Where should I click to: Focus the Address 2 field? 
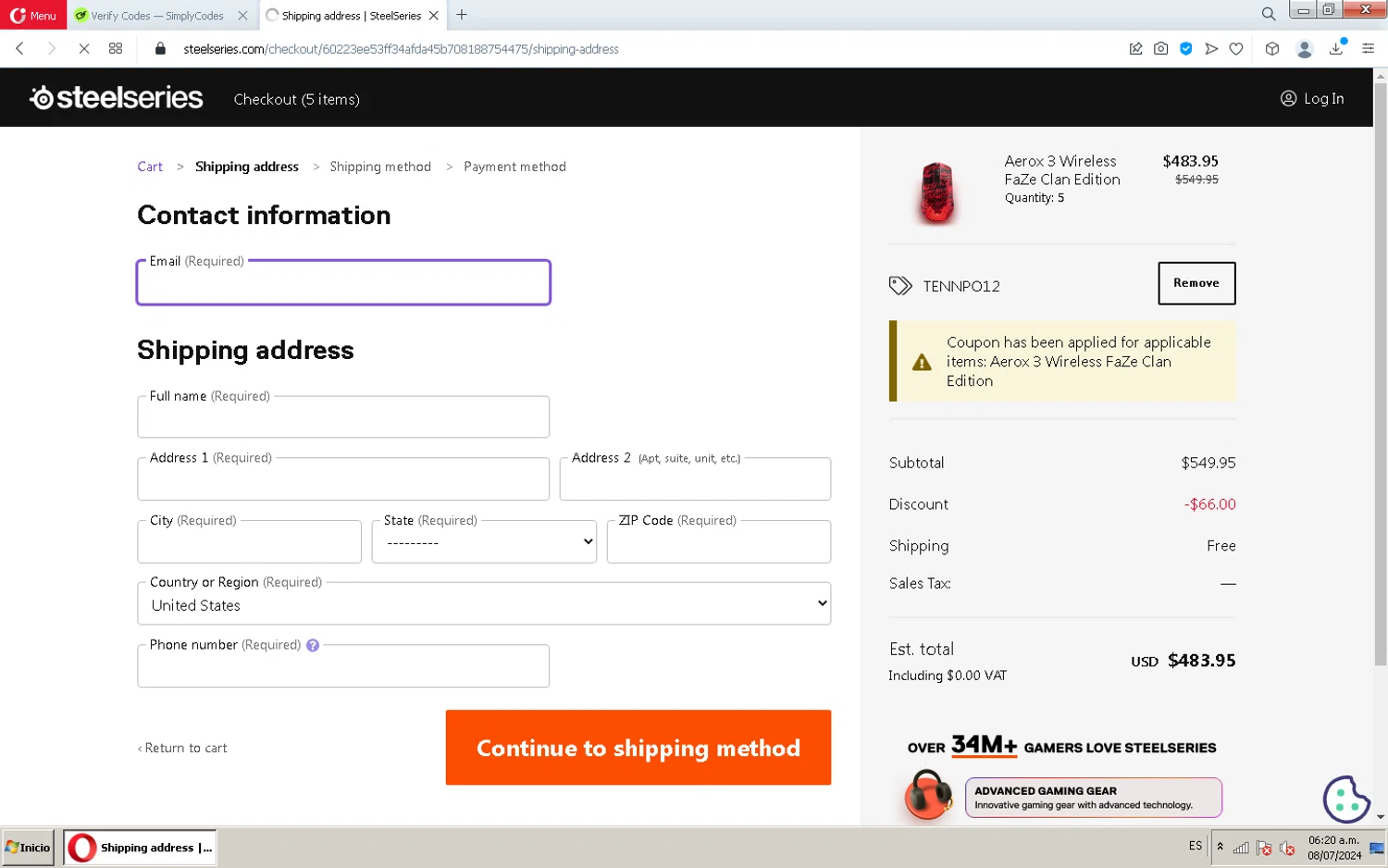click(x=695, y=479)
